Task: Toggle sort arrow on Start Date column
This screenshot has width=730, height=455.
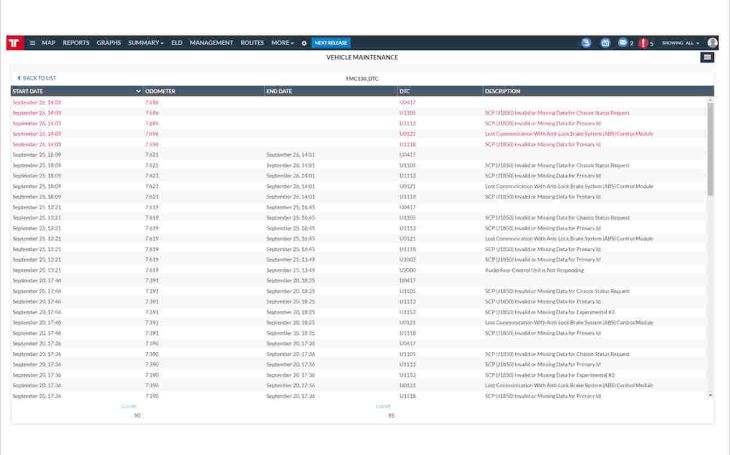Action: click(x=138, y=91)
